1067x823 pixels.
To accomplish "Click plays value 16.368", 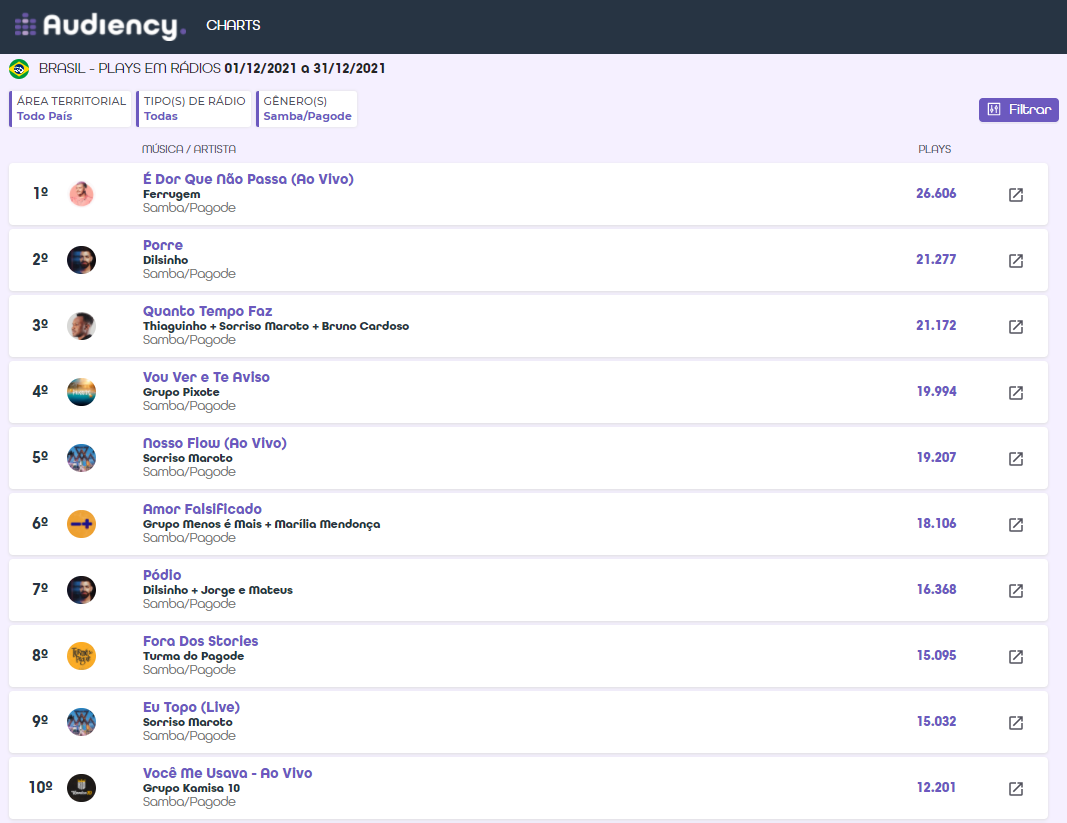I will click(936, 590).
